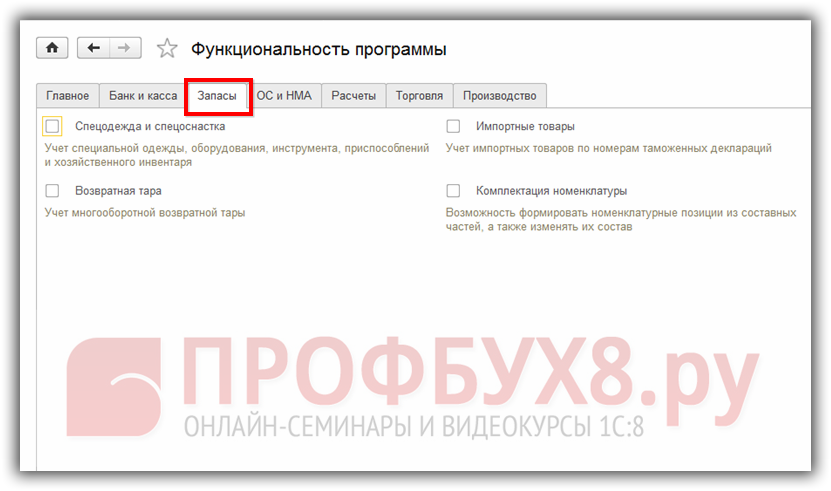This screenshot has height=491, width=831.
Task: Select the Запасы tab
Action: pyautogui.click(x=217, y=96)
